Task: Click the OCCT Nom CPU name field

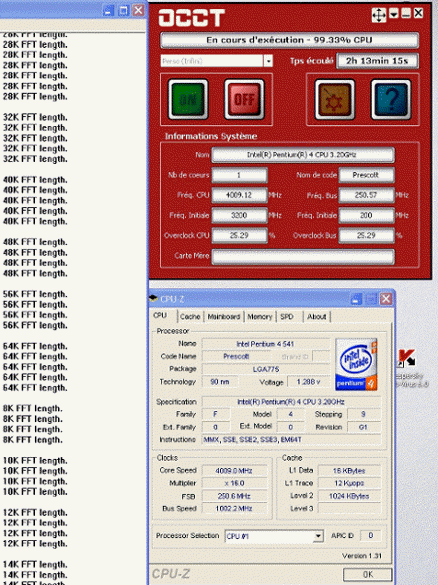Action: click(x=303, y=155)
